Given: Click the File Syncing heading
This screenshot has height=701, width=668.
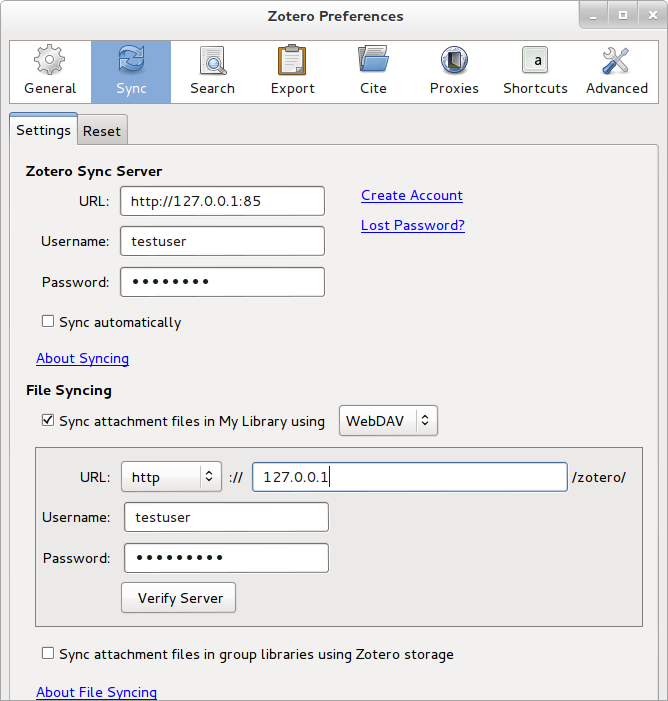Looking at the screenshot, I should [69, 391].
